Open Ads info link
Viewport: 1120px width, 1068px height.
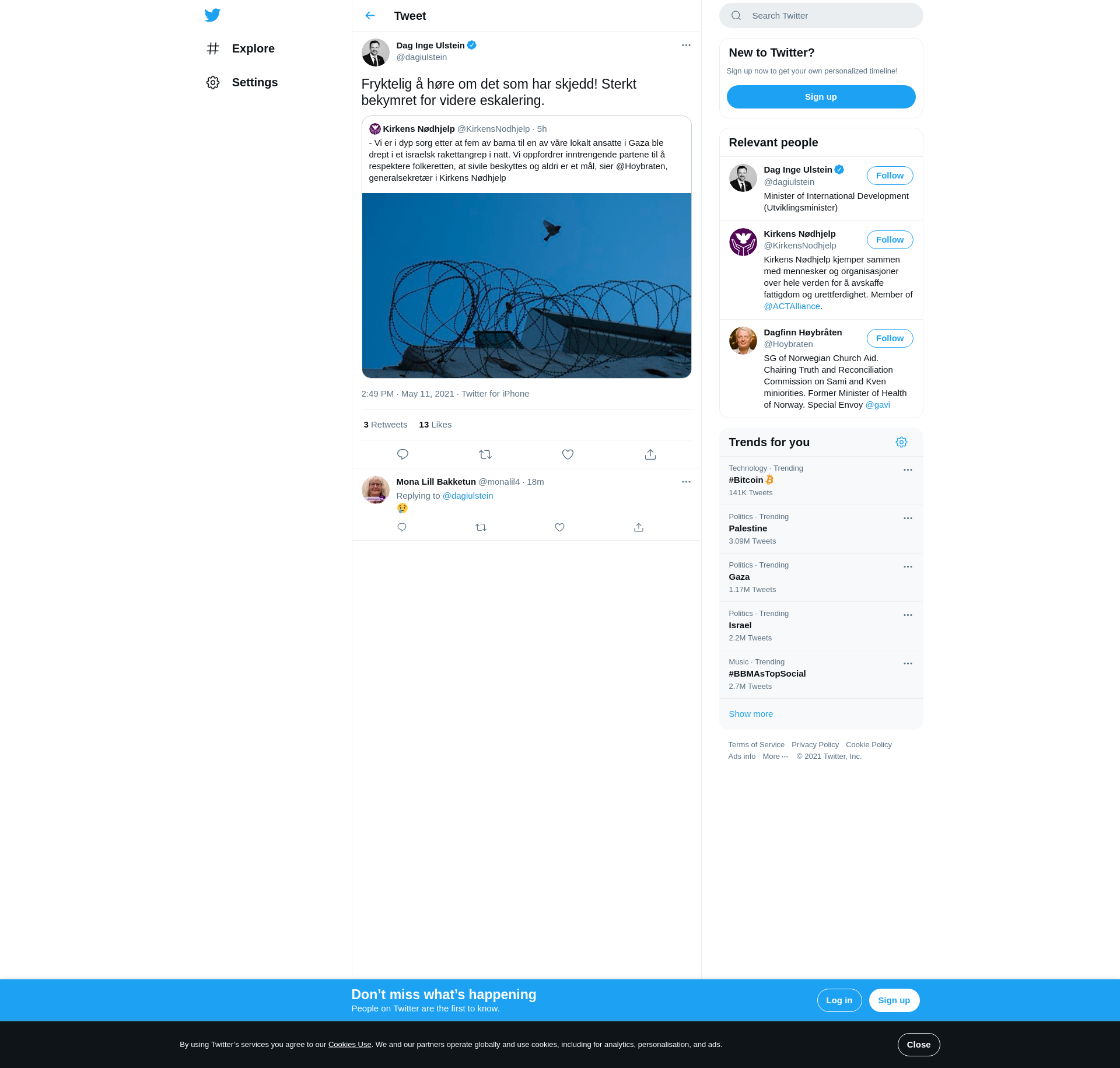741,757
